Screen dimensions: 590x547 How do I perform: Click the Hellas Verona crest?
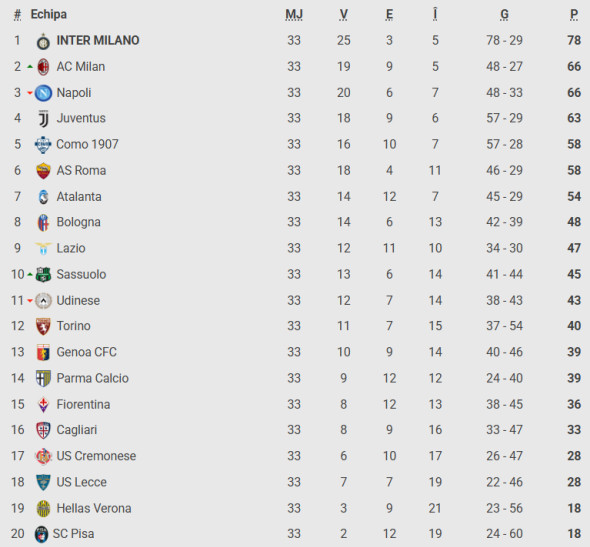point(43,509)
